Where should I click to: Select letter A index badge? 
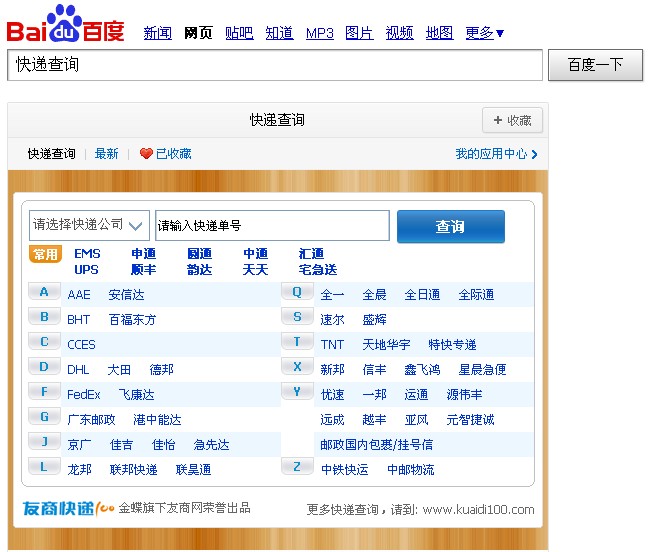[44, 292]
